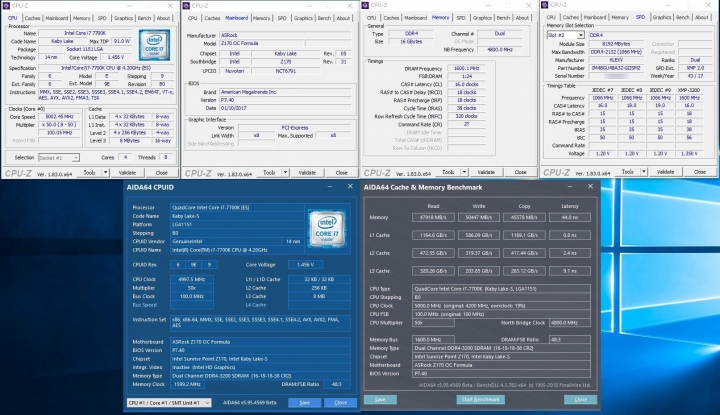Click Save in AIDA64 CPUID window
The width and height of the screenshot is (720, 415).
(304, 403)
